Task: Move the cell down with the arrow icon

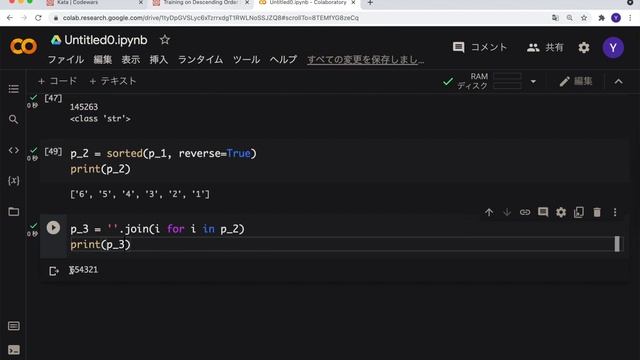Action: [507, 212]
